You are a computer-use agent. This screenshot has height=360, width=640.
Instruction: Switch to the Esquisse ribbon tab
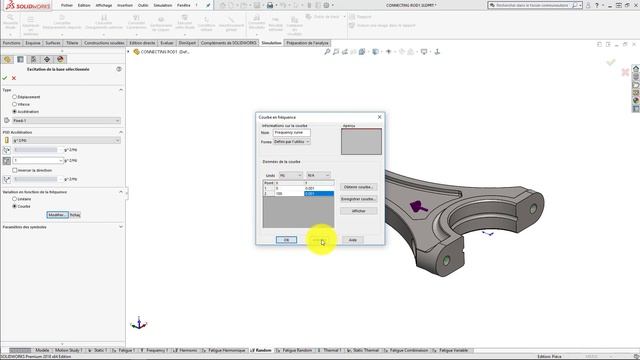click(x=33, y=43)
